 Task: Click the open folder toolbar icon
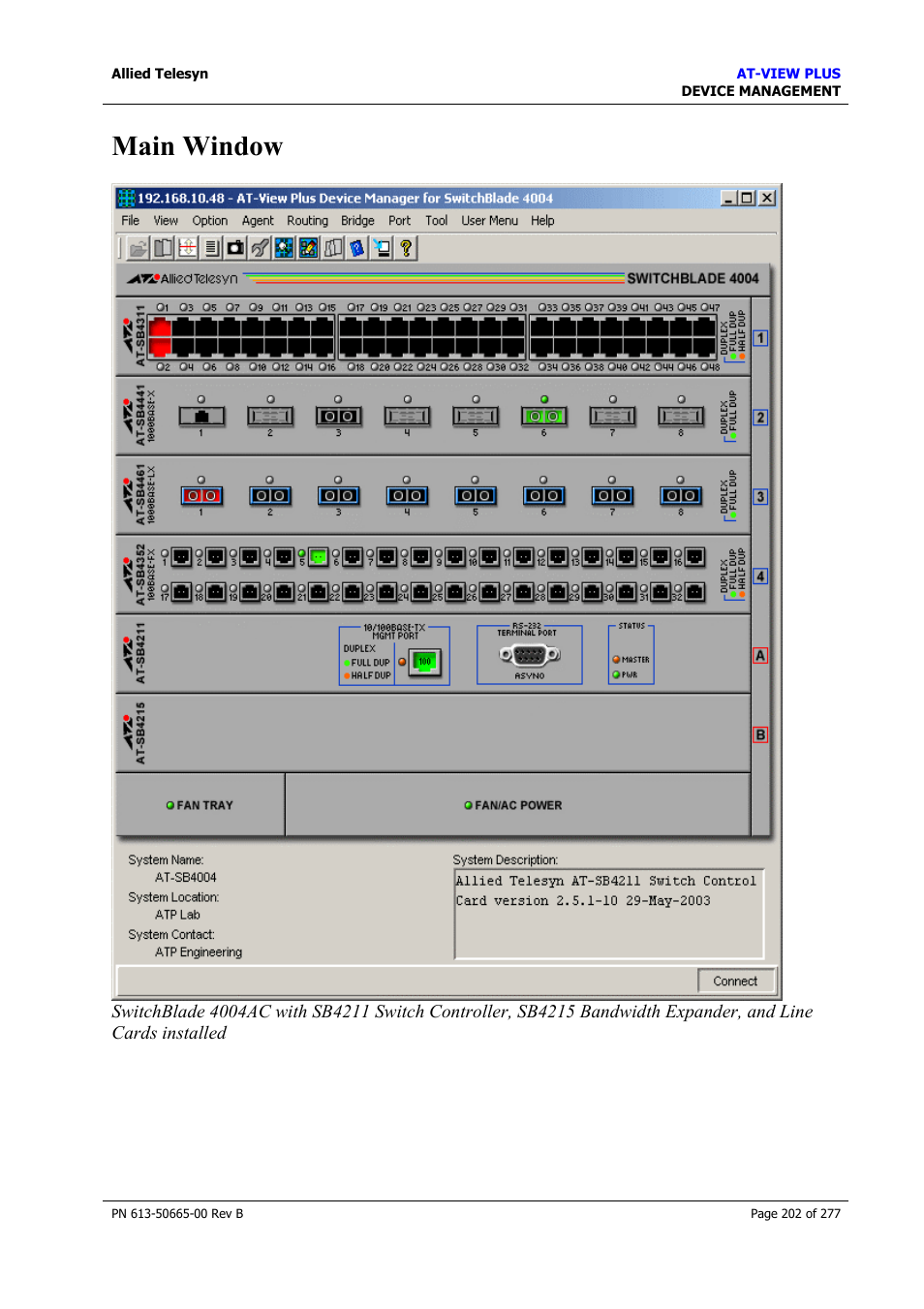tap(139, 248)
